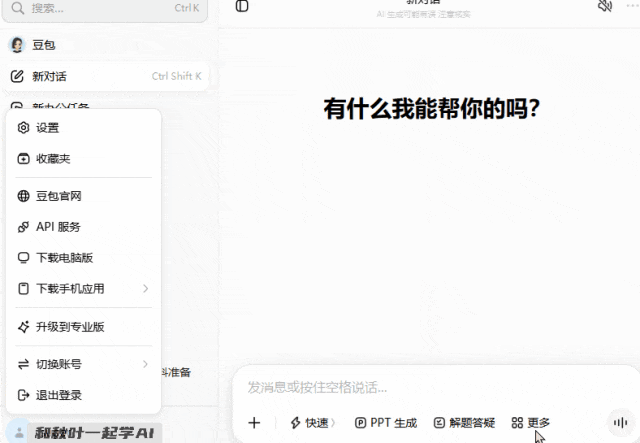Start a 新对话 from the sidebar
The height and width of the screenshot is (443, 640).
[x=107, y=76]
